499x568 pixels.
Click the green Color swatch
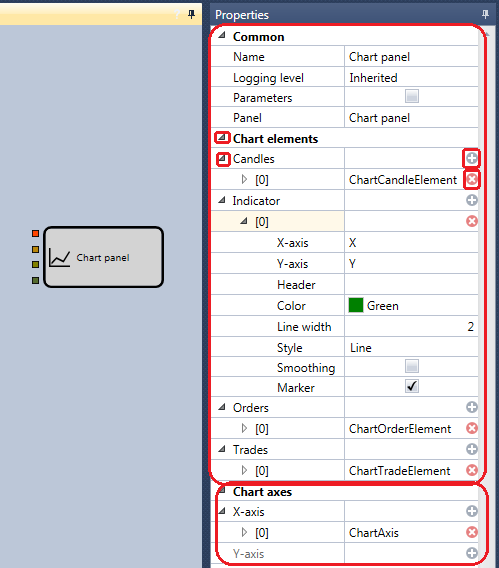pos(356,305)
